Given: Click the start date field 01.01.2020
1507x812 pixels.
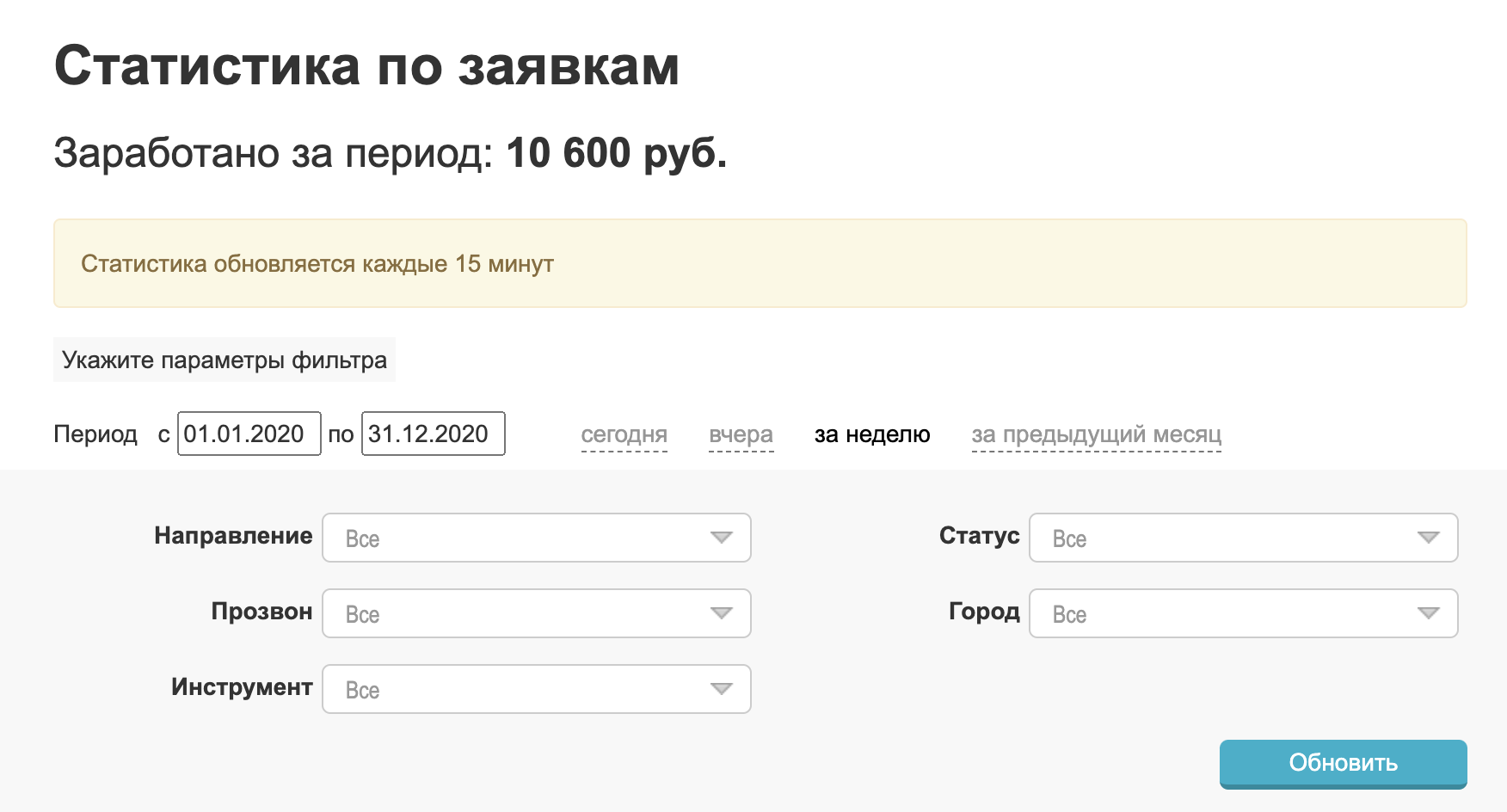Looking at the screenshot, I should click(249, 434).
